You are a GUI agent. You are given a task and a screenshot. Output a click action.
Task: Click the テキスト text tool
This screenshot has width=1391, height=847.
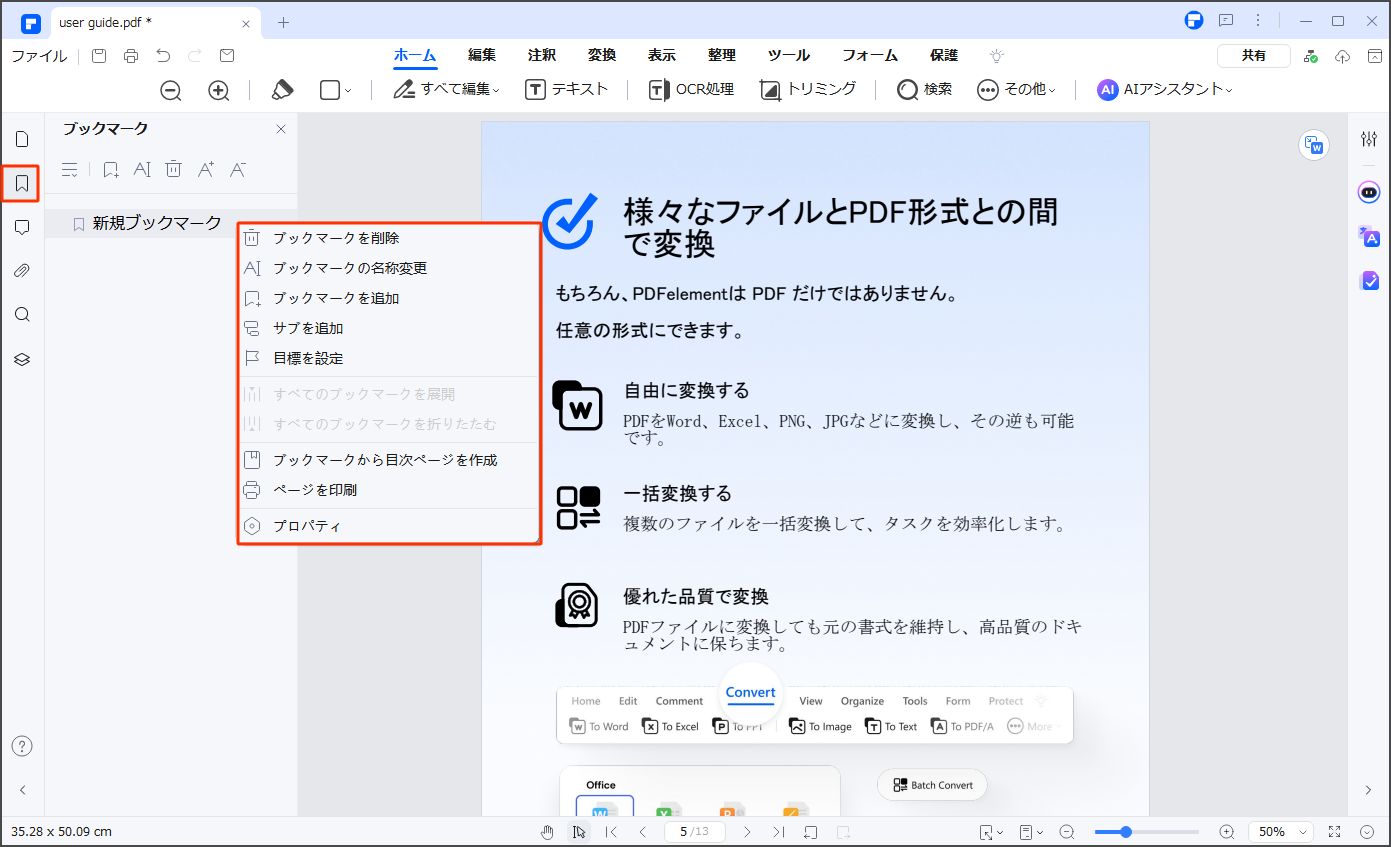click(x=566, y=89)
